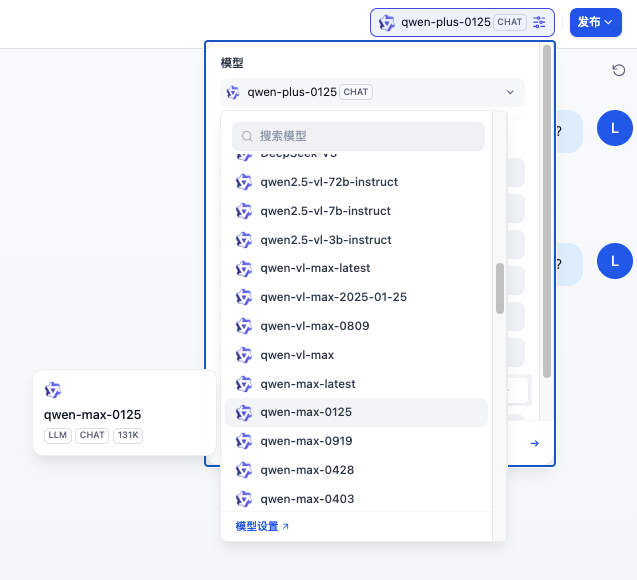Click qwen icon beside qwen-max-0919 row

click(244, 441)
